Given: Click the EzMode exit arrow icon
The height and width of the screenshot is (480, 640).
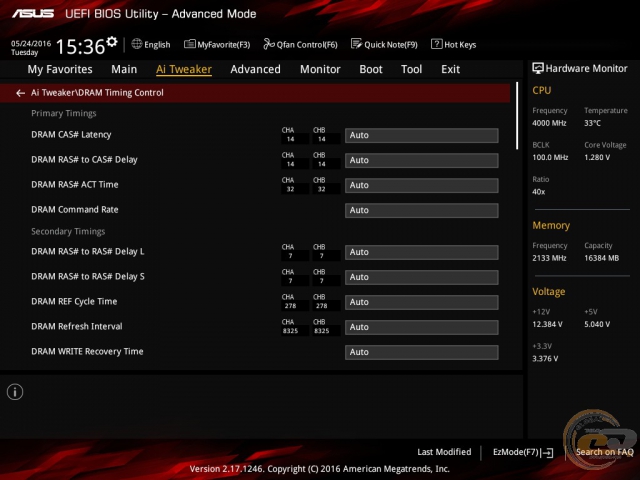Looking at the screenshot, I should point(549,453).
